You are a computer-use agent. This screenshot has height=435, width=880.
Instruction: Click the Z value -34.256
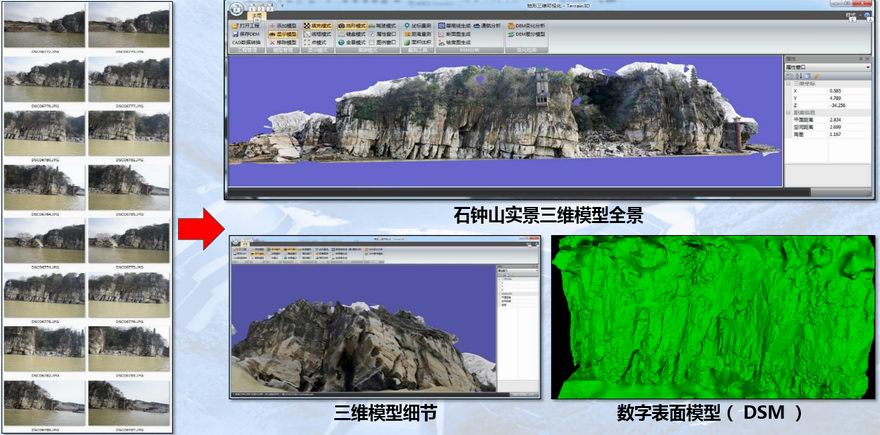[837, 106]
